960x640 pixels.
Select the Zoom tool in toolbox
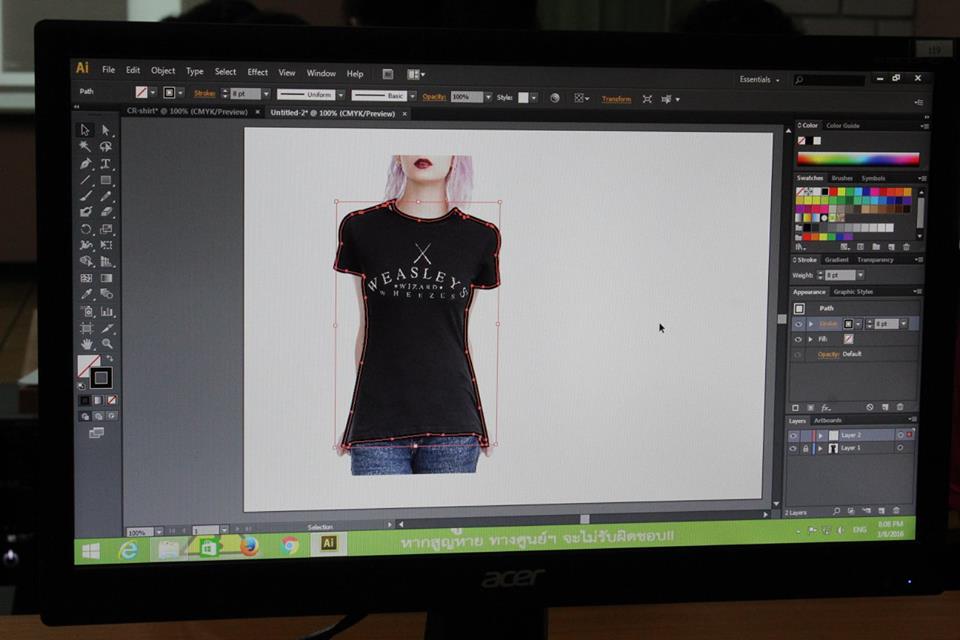(x=106, y=343)
